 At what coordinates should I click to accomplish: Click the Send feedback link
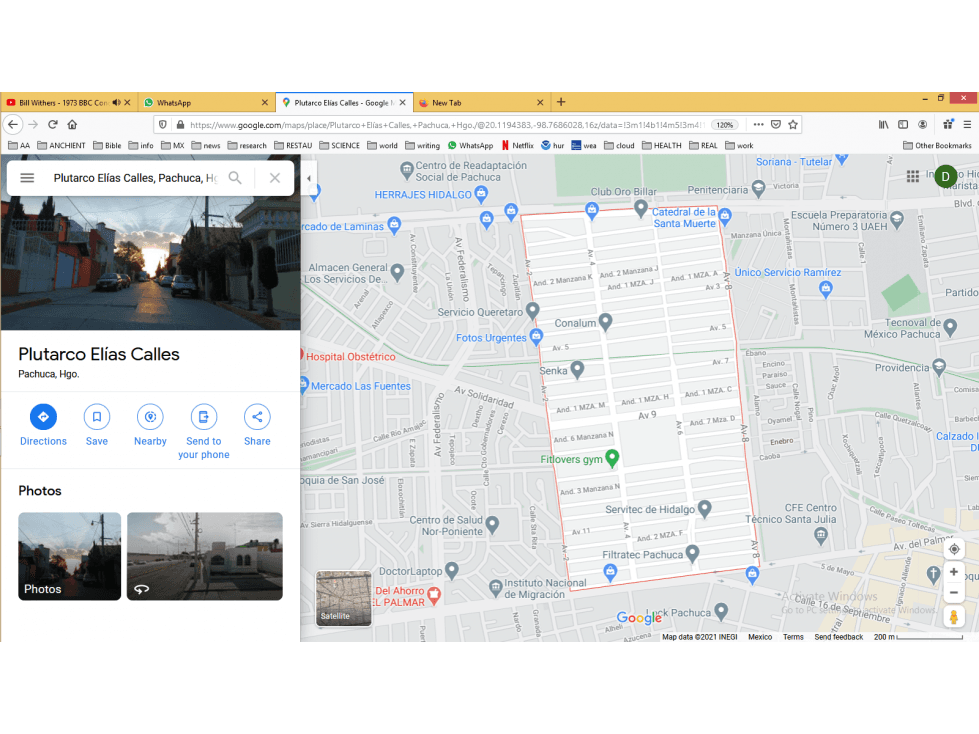point(839,637)
